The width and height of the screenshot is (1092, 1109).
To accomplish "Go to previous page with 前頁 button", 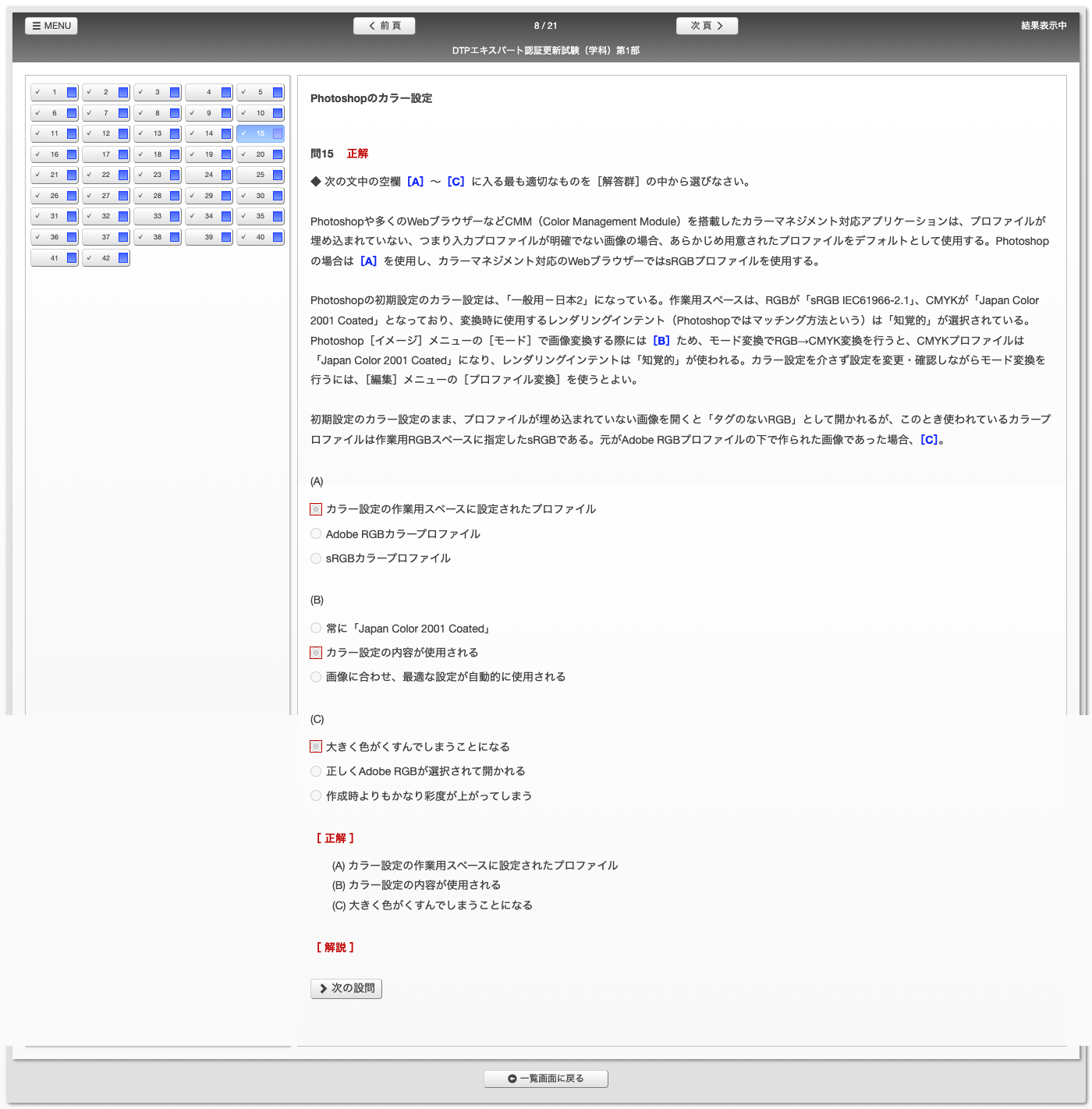I will tap(384, 26).
